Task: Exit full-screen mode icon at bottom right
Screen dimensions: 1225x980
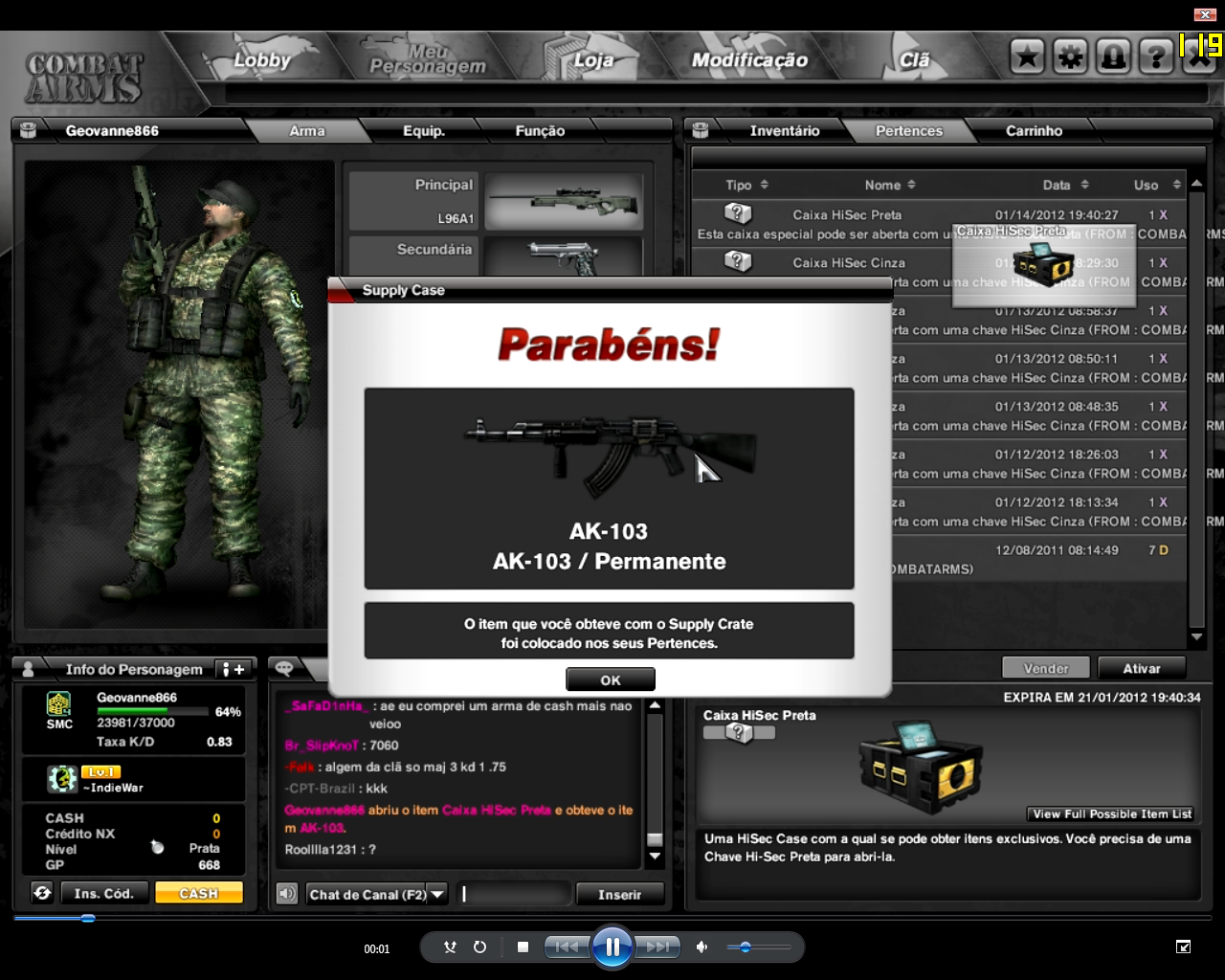Action: tap(1184, 947)
